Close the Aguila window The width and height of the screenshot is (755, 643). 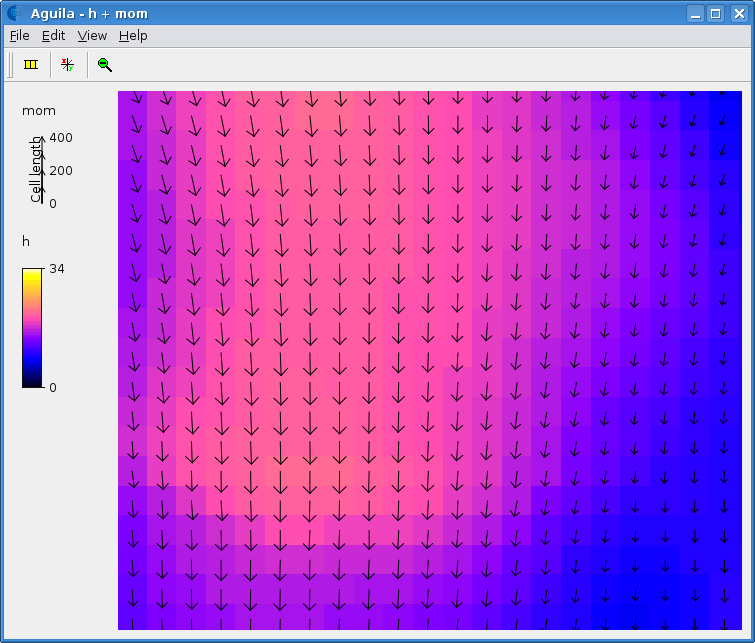pyautogui.click(x=739, y=13)
